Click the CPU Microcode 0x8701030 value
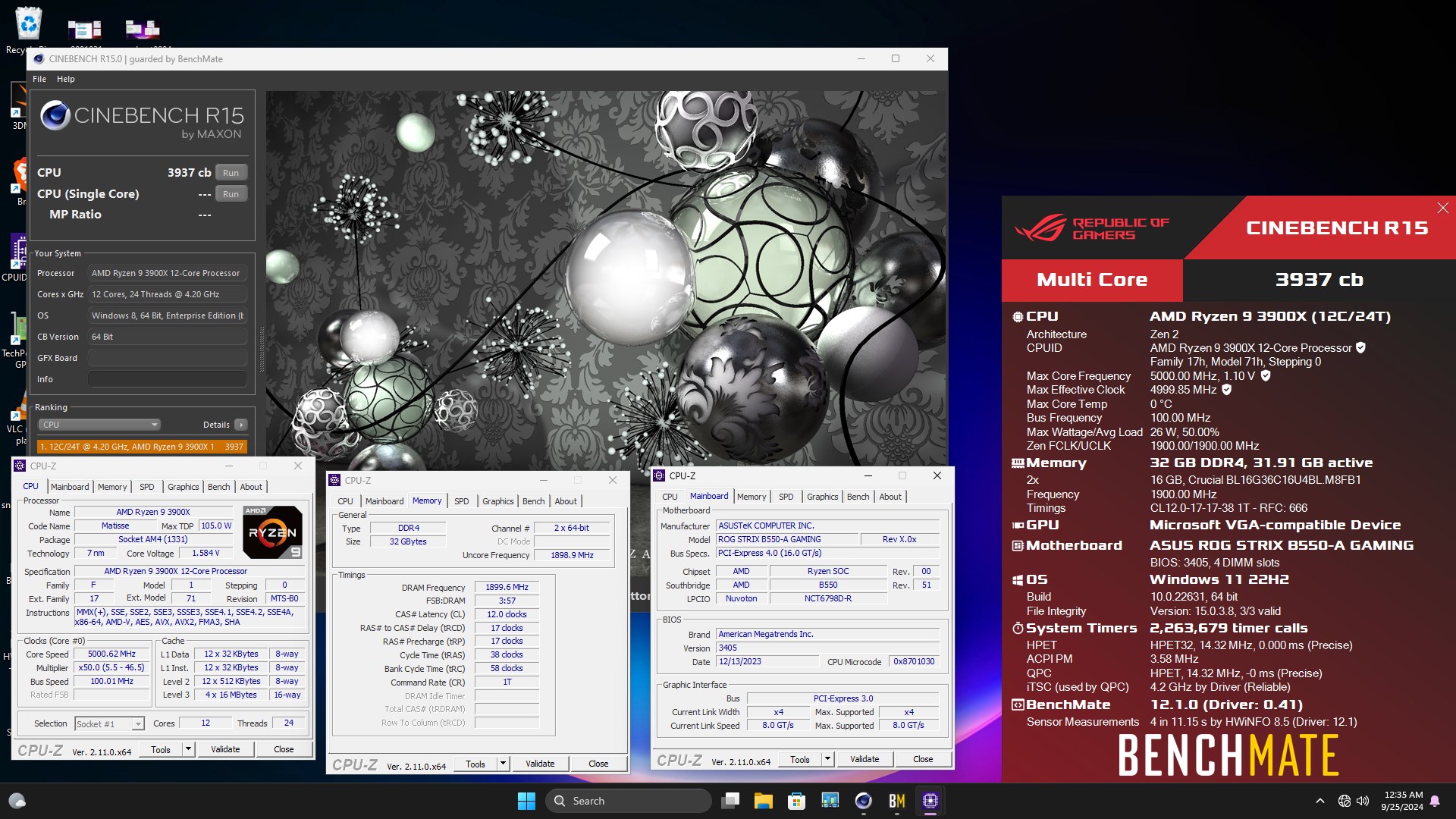Image resolution: width=1456 pixels, height=819 pixels. click(914, 661)
